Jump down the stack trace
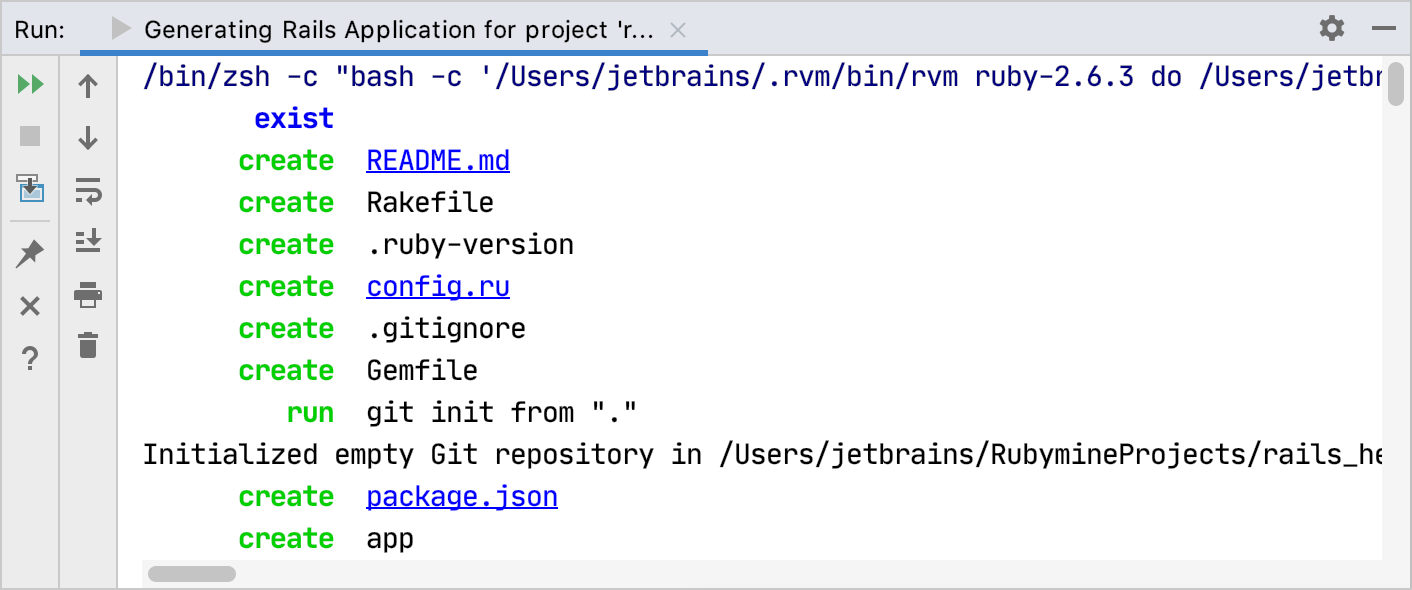Screen dimensions: 1412x590 pos(87,137)
